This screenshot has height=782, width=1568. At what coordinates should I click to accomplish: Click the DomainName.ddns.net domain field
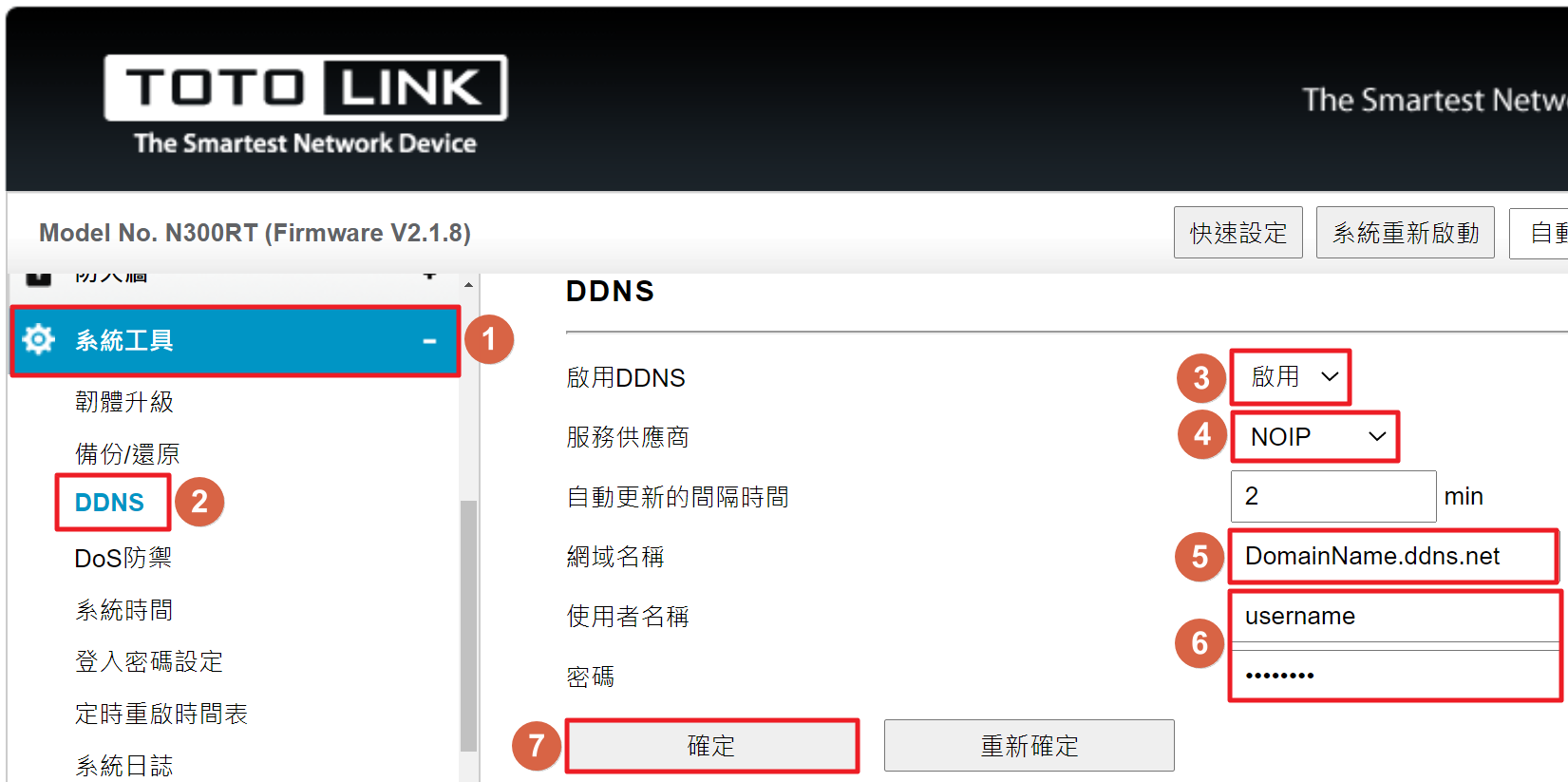tap(1393, 556)
